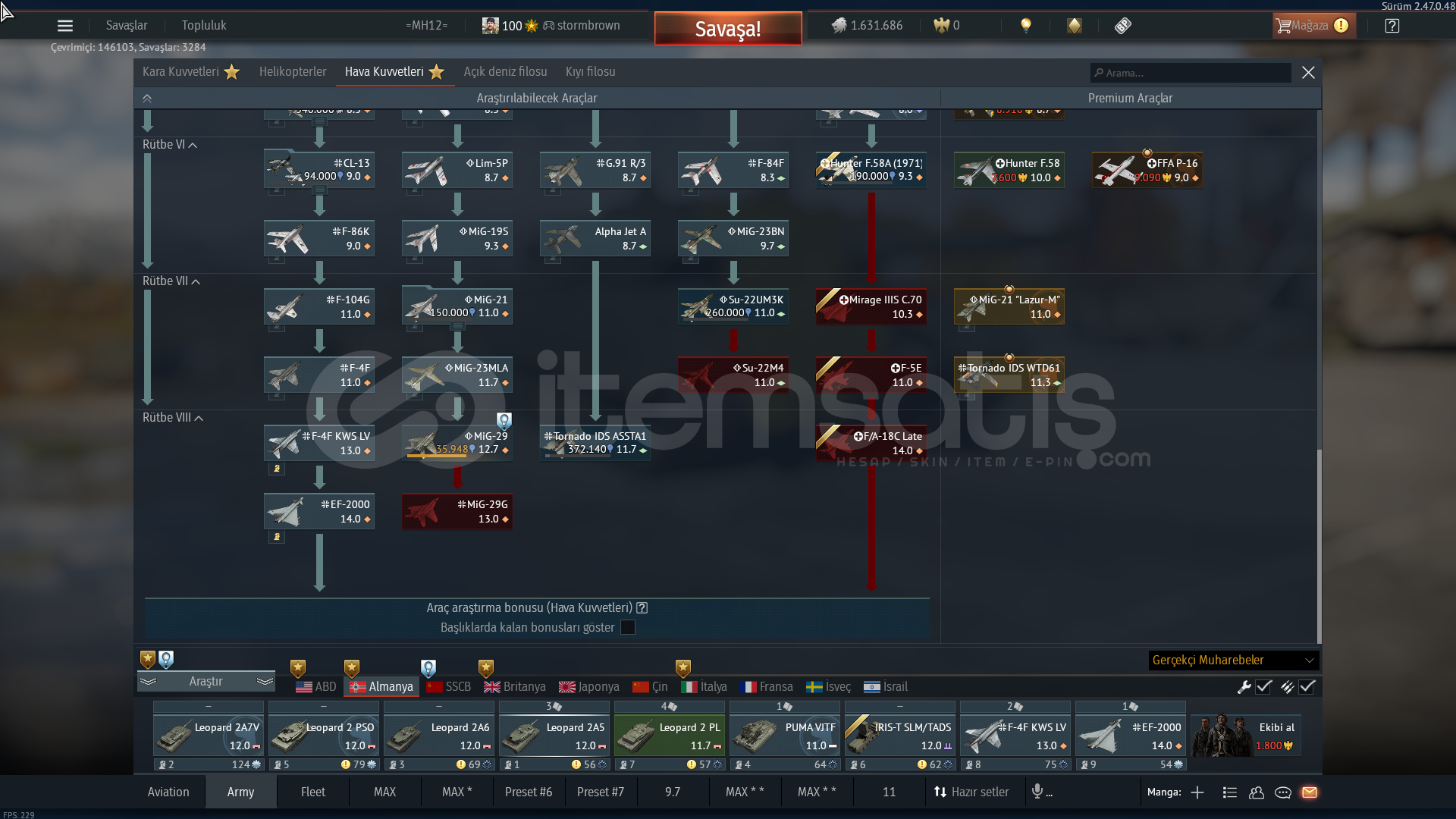The image size is (1456, 819).
Task: Click the Savaşa! battle button
Action: (728, 29)
